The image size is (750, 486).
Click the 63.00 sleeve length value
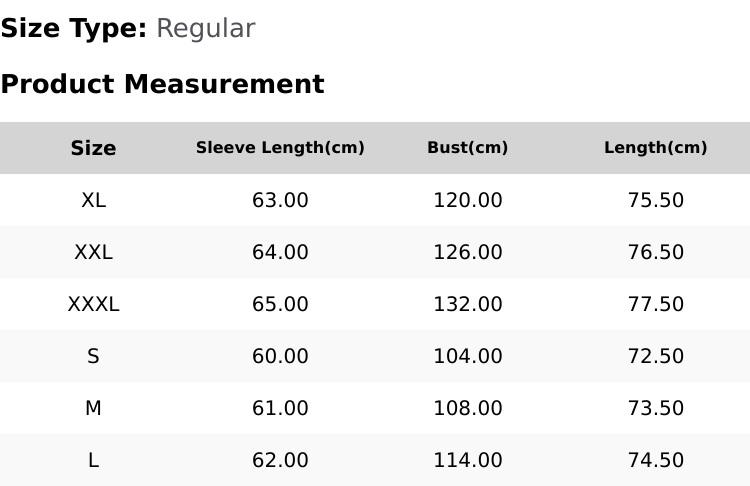coord(280,200)
